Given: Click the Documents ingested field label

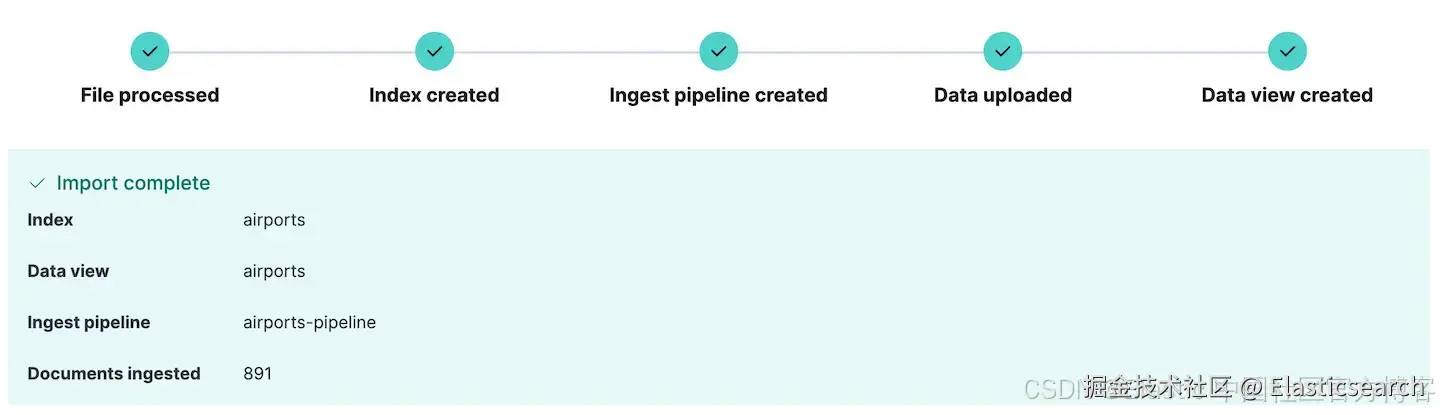Looking at the screenshot, I should tap(114, 373).
